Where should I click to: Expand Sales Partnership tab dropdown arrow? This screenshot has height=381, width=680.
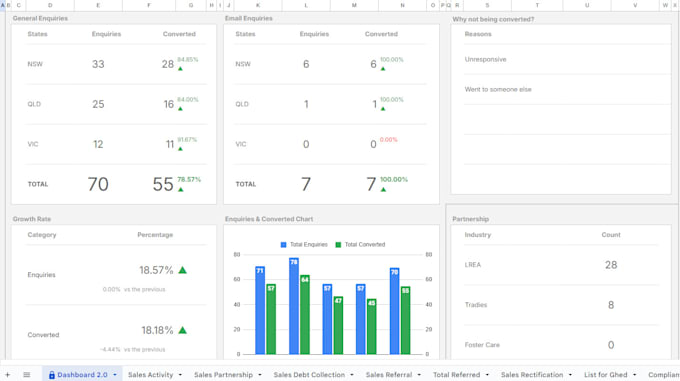[x=260, y=375]
